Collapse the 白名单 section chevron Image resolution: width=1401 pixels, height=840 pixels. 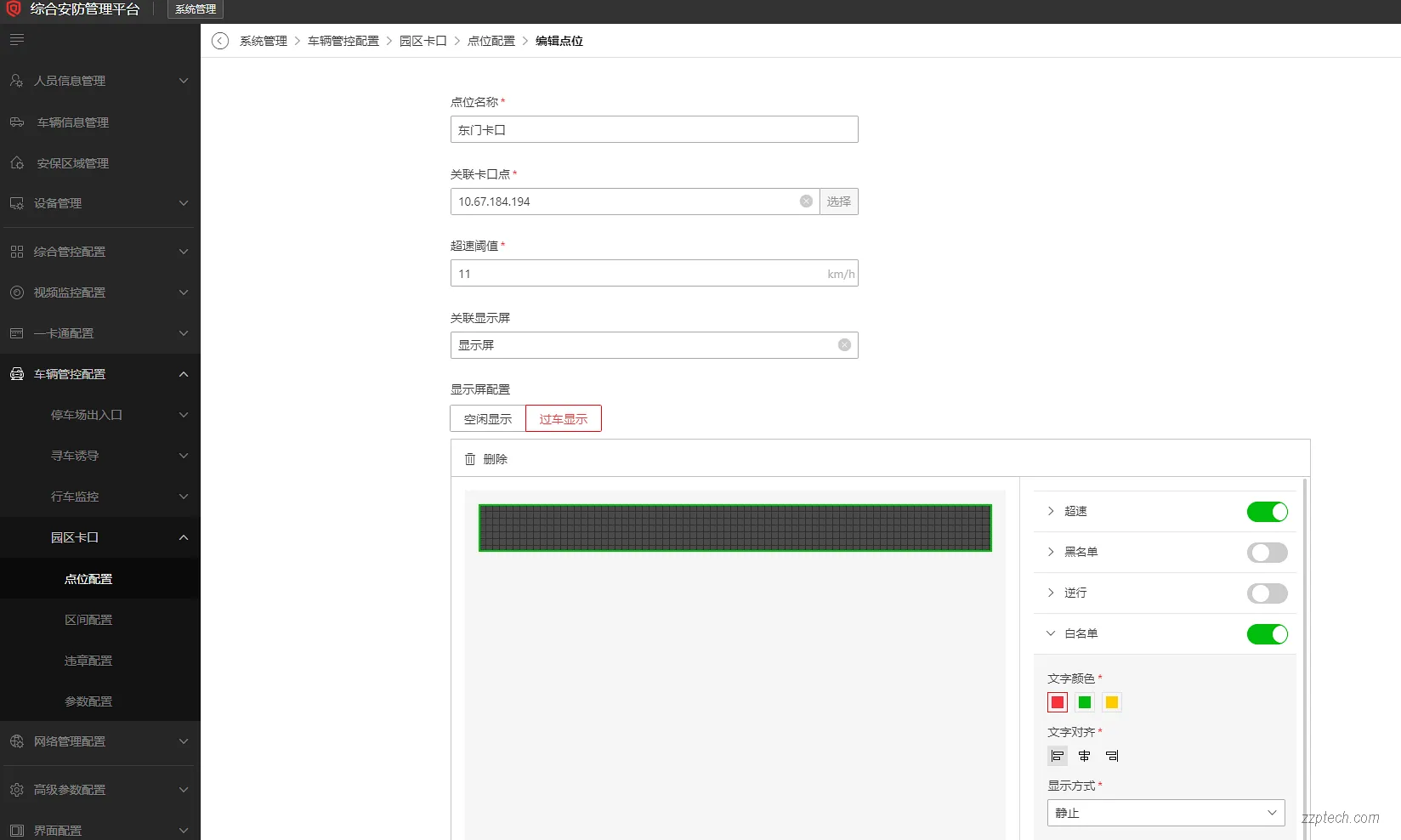click(1051, 633)
